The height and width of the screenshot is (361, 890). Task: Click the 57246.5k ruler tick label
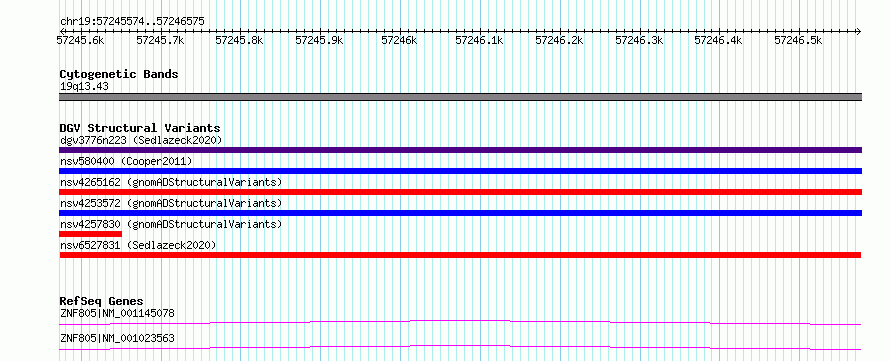point(799,40)
